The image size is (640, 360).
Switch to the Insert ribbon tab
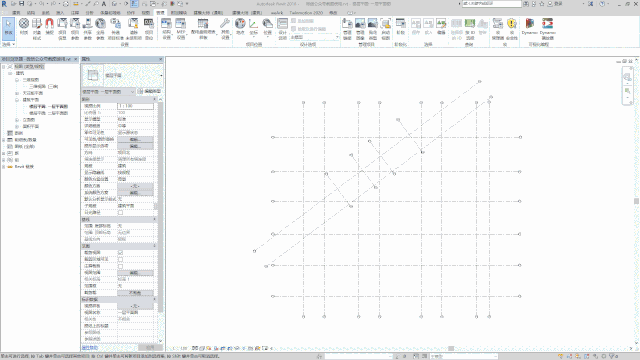pos(60,13)
